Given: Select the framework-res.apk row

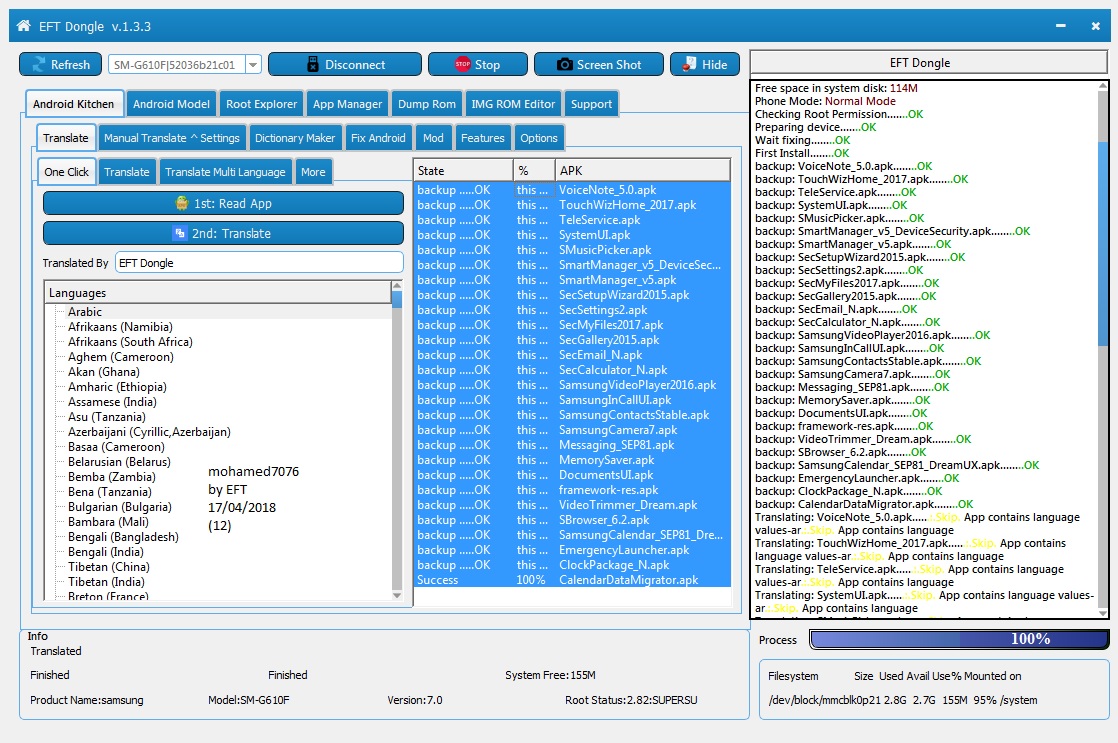Looking at the screenshot, I should click(572, 490).
